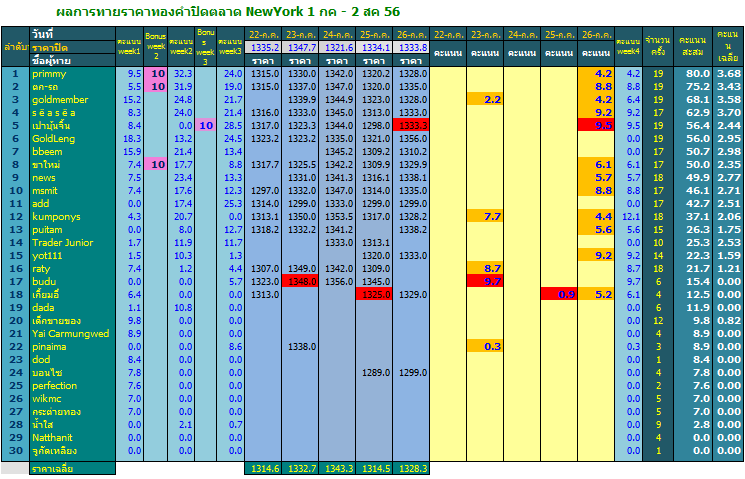Select the week4 score 12.1 for kumponys

[x=631, y=217]
